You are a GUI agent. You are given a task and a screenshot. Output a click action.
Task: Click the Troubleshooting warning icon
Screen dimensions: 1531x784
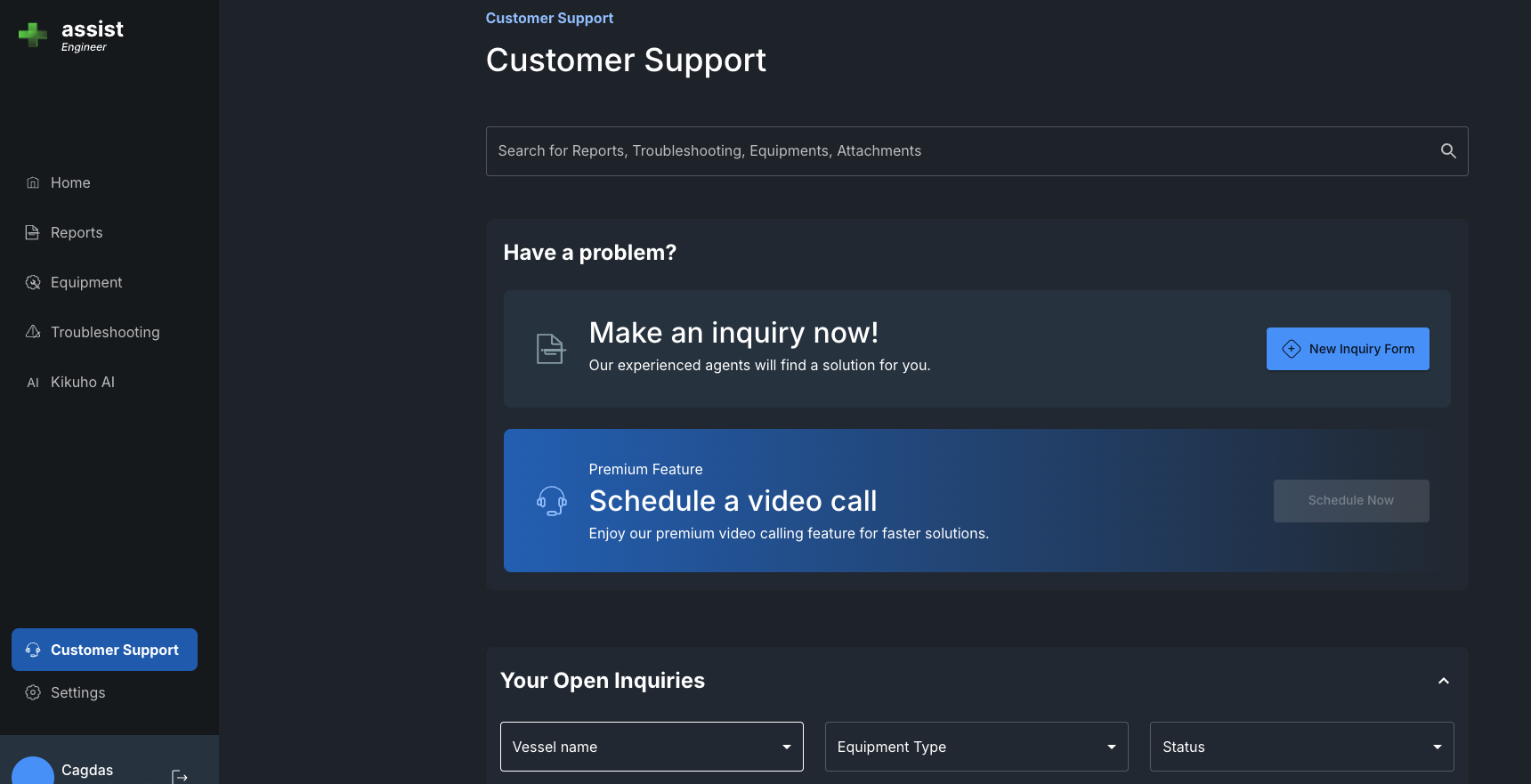pyautogui.click(x=33, y=332)
